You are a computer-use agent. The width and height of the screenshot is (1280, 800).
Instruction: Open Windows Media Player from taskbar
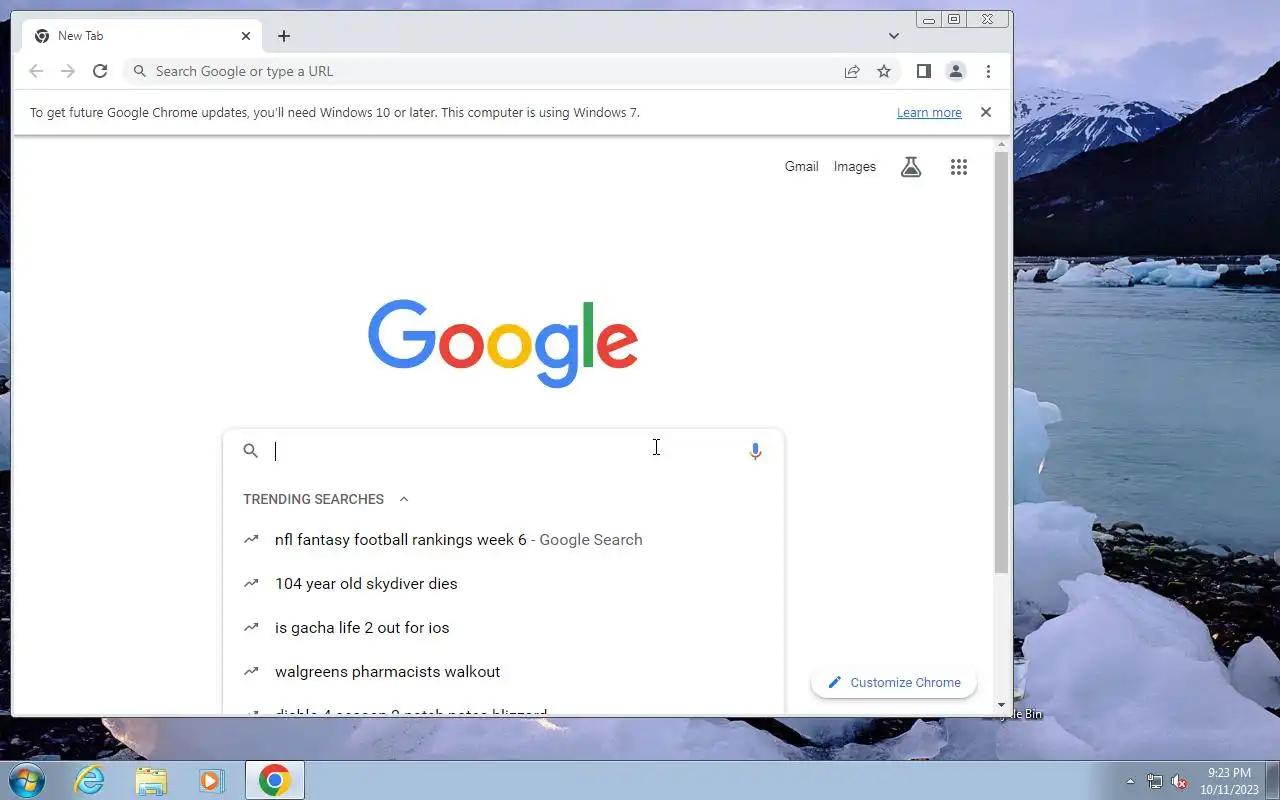pyautogui.click(x=212, y=780)
